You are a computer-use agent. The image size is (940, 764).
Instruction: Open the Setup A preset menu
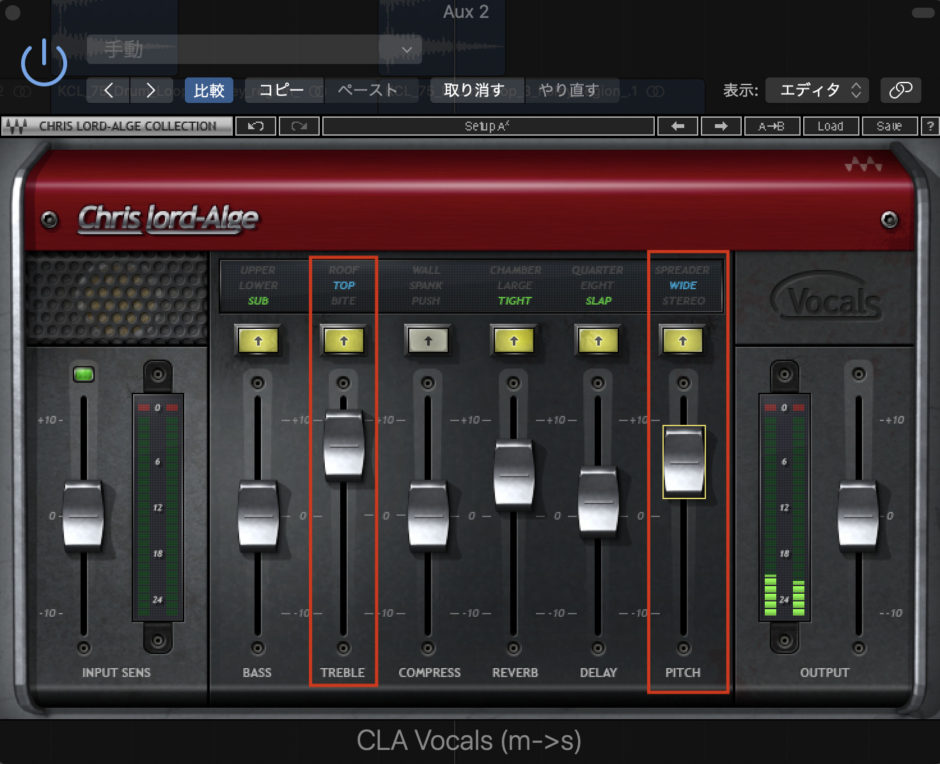[x=488, y=126]
